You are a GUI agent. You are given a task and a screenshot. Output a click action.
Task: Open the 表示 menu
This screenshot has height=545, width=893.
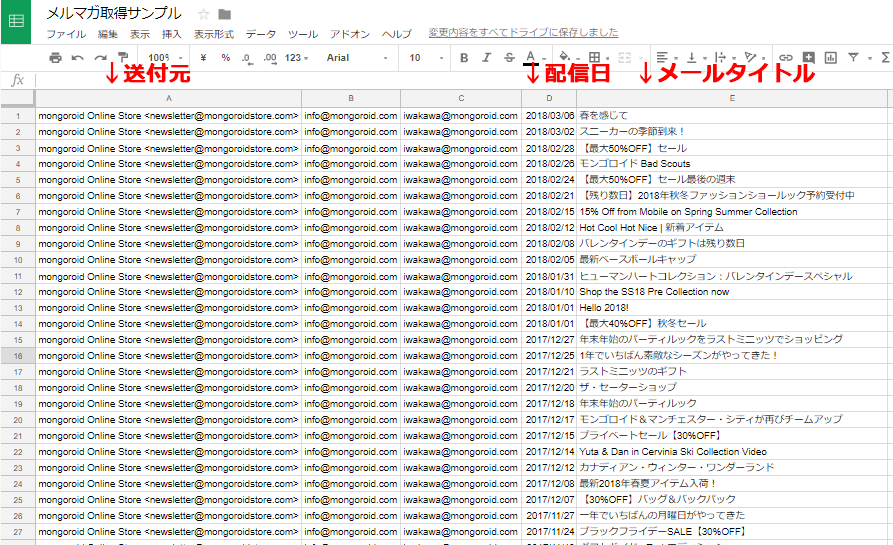[140, 34]
